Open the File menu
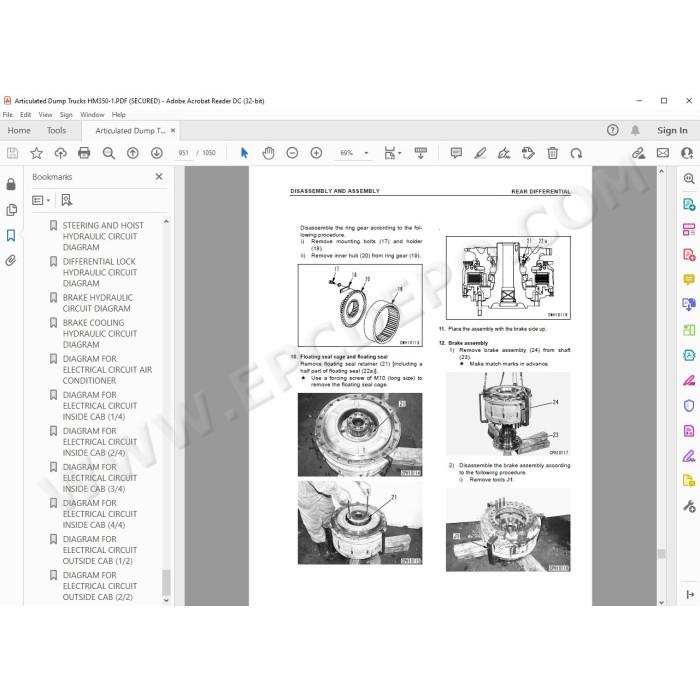The width and height of the screenshot is (700, 700). (x=8, y=115)
